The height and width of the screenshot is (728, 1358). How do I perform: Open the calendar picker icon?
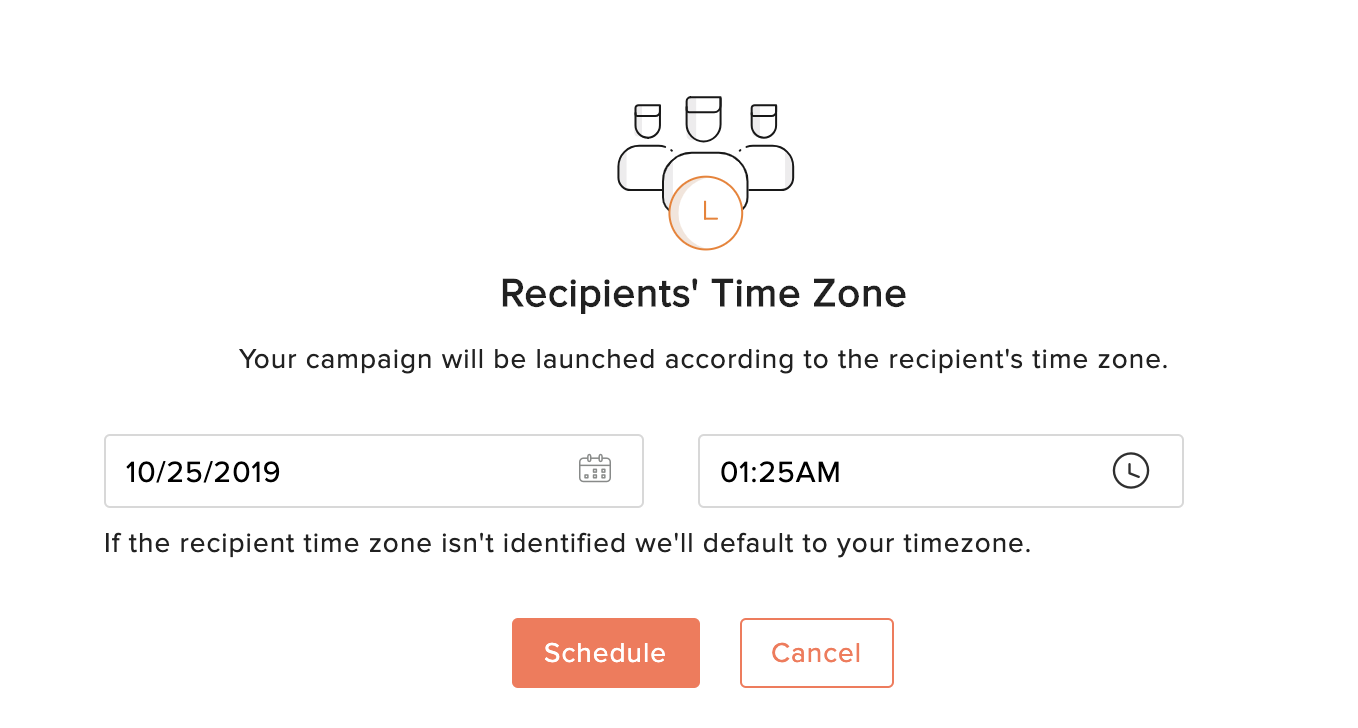click(595, 469)
